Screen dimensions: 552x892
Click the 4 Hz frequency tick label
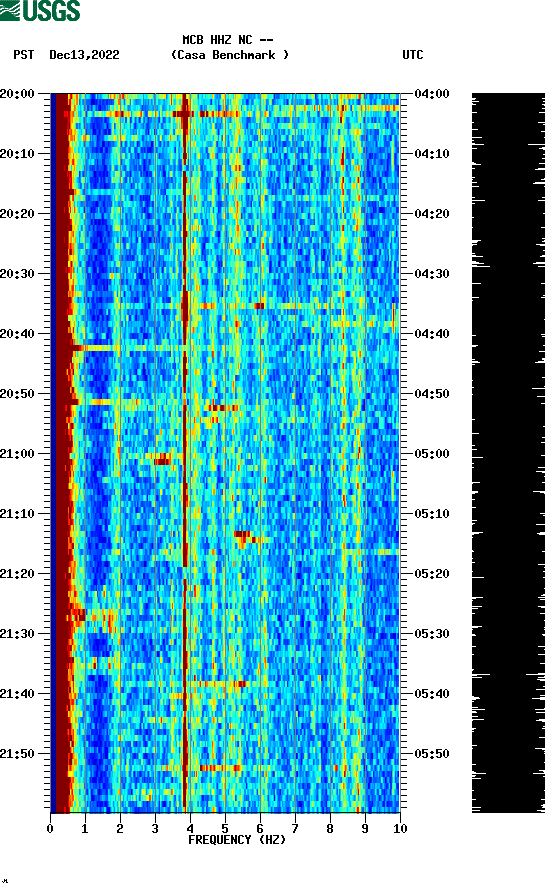tap(190, 829)
